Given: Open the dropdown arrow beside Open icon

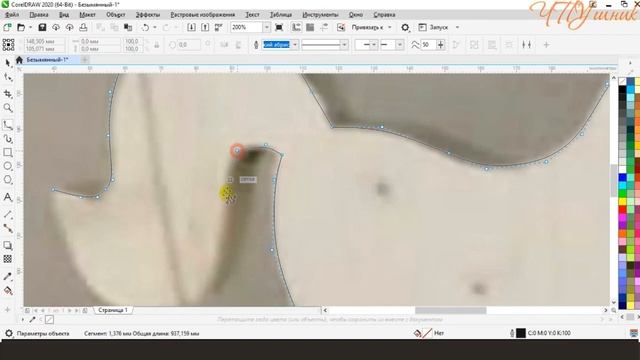Looking at the screenshot, I should [x=30, y=27].
